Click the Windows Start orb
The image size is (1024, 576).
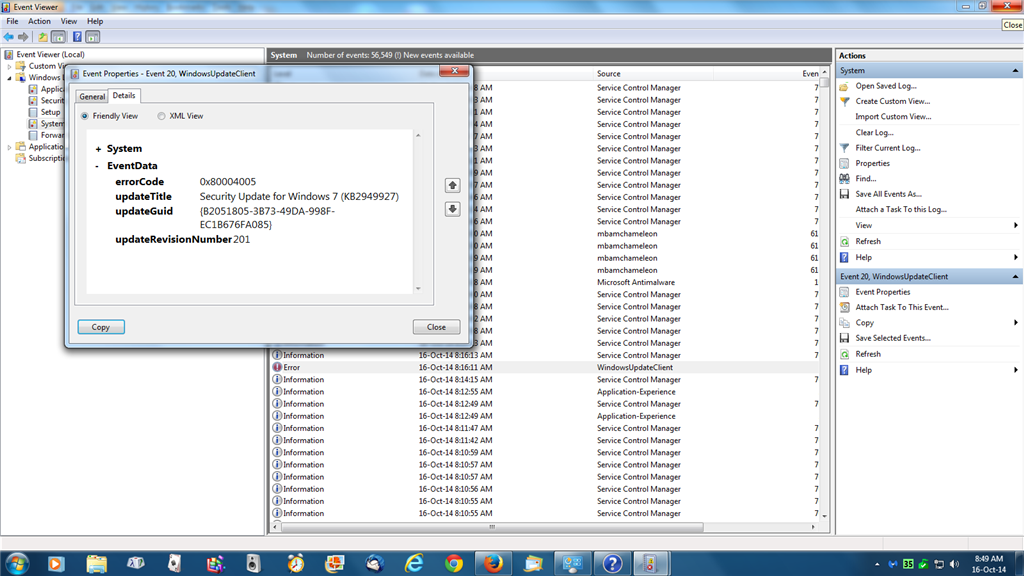tap(17, 563)
